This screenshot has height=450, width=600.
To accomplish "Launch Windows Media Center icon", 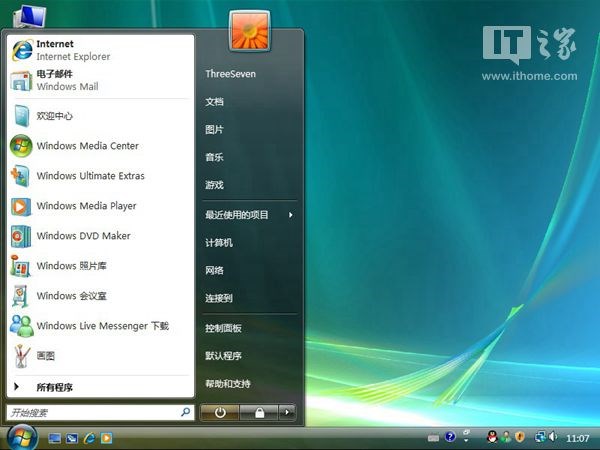I will (21, 146).
